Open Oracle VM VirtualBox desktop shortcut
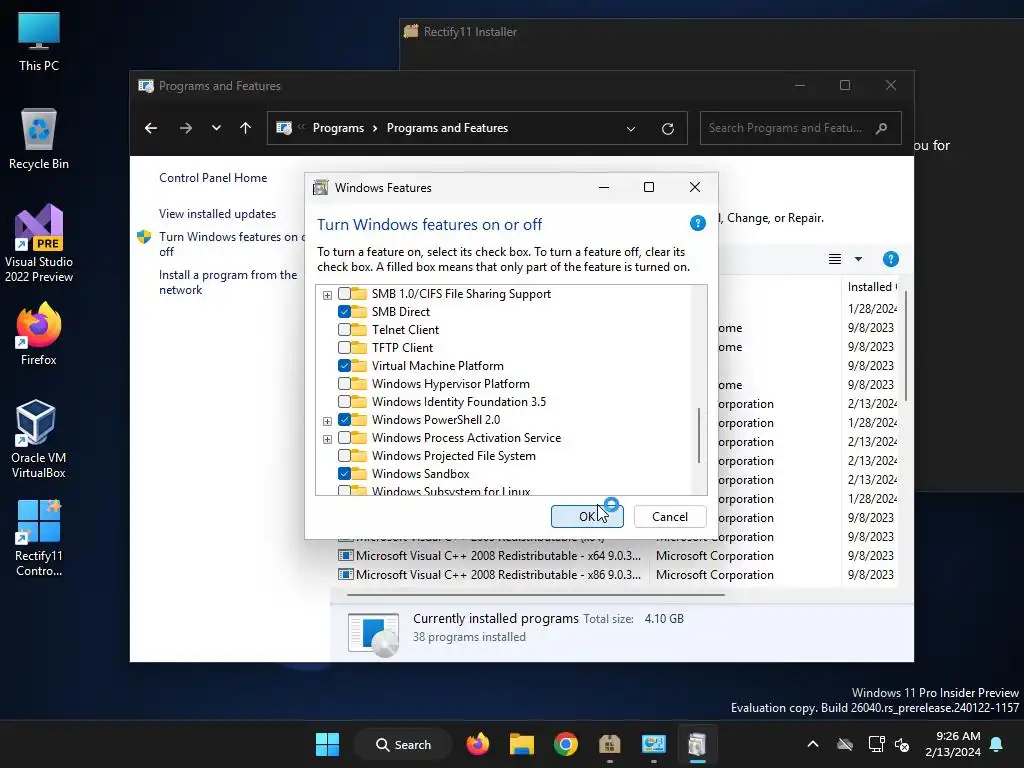The width and height of the screenshot is (1024, 768). [39, 439]
